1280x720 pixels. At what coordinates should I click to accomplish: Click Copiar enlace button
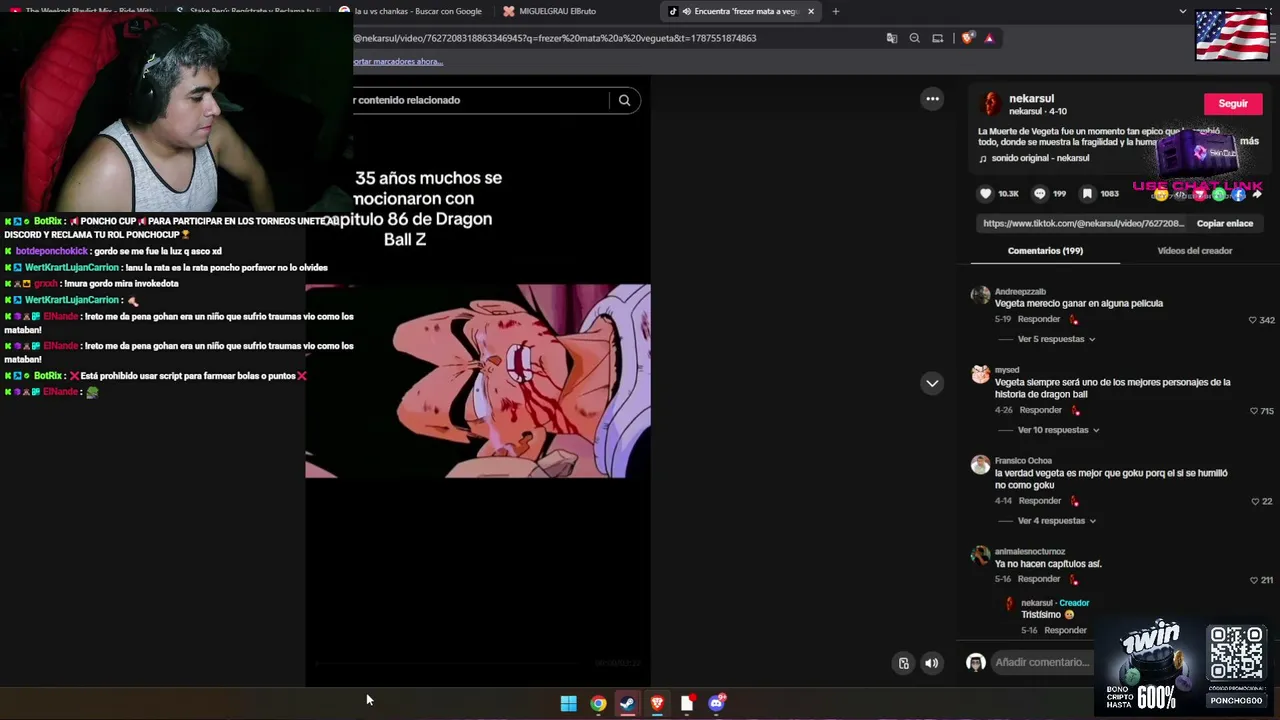point(1224,223)
